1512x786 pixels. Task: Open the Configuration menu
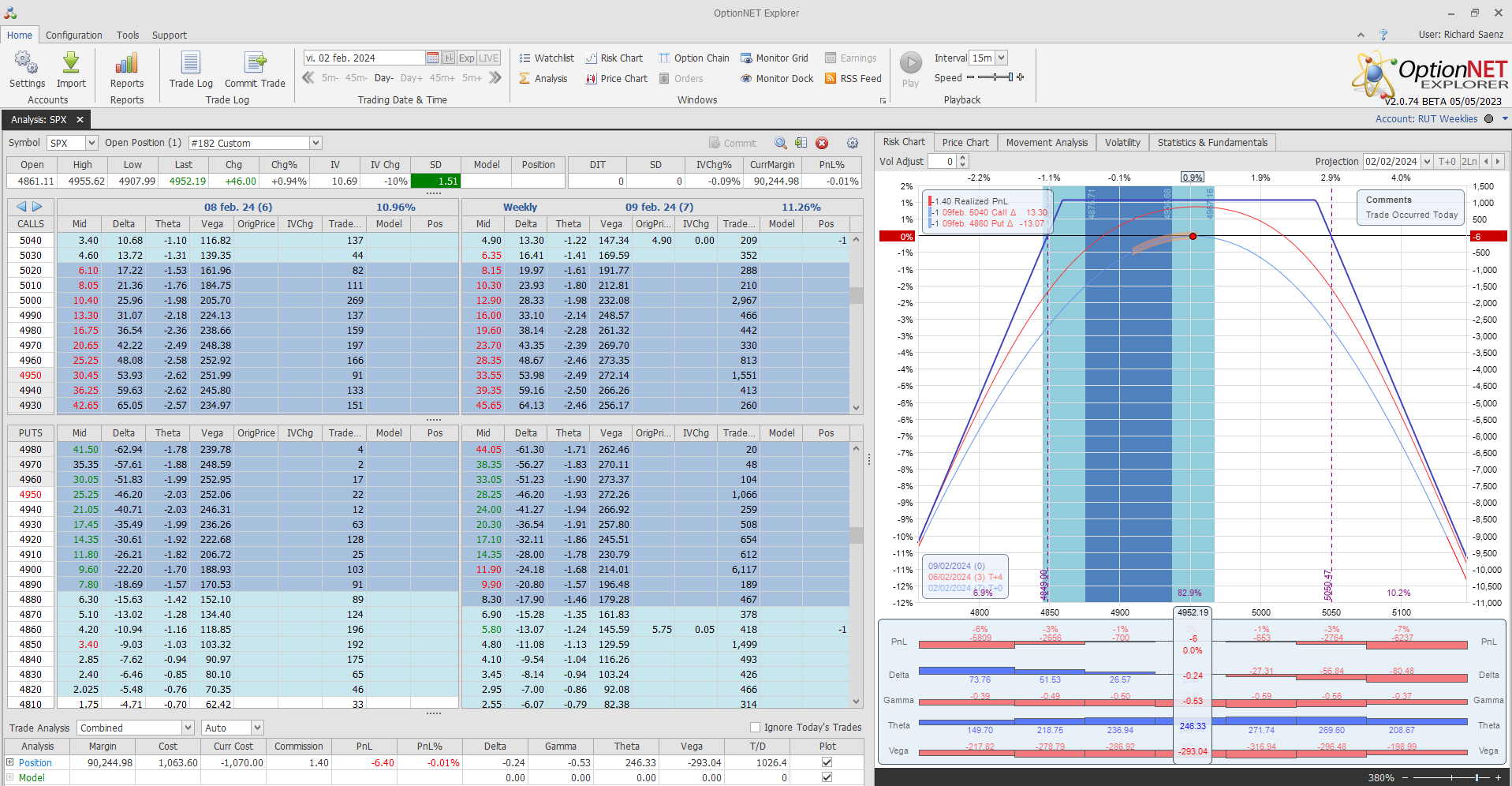73,36
